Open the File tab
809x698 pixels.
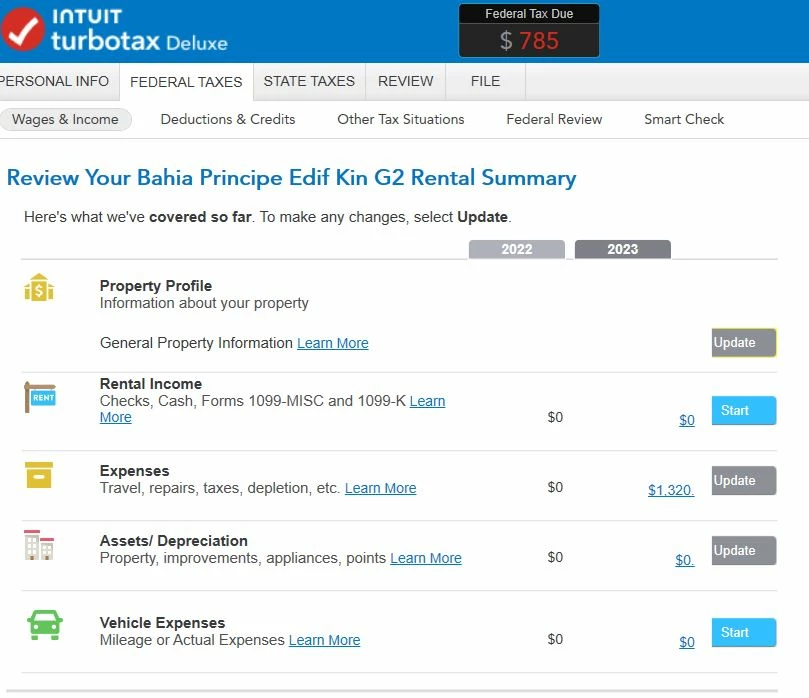click(x=486, y=82)
